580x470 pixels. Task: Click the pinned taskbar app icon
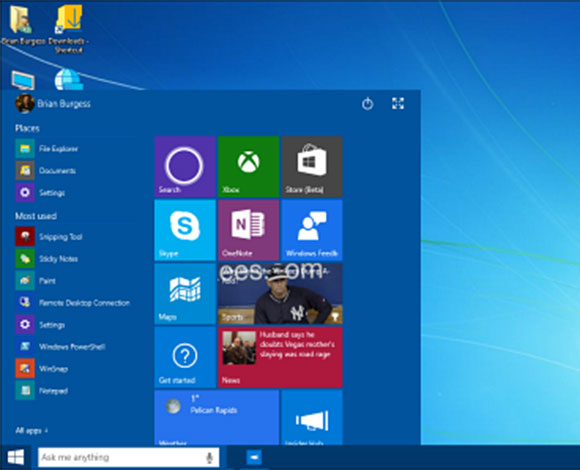254,457
